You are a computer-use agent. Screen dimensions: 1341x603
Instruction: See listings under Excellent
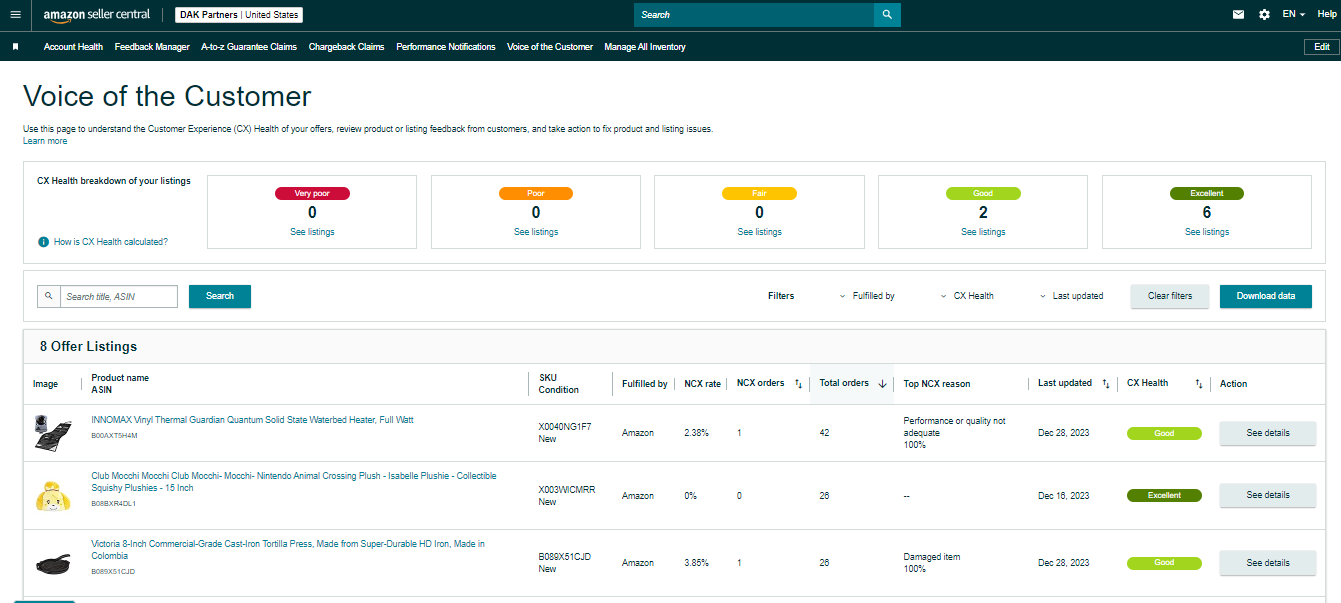tap(1207, 232)
